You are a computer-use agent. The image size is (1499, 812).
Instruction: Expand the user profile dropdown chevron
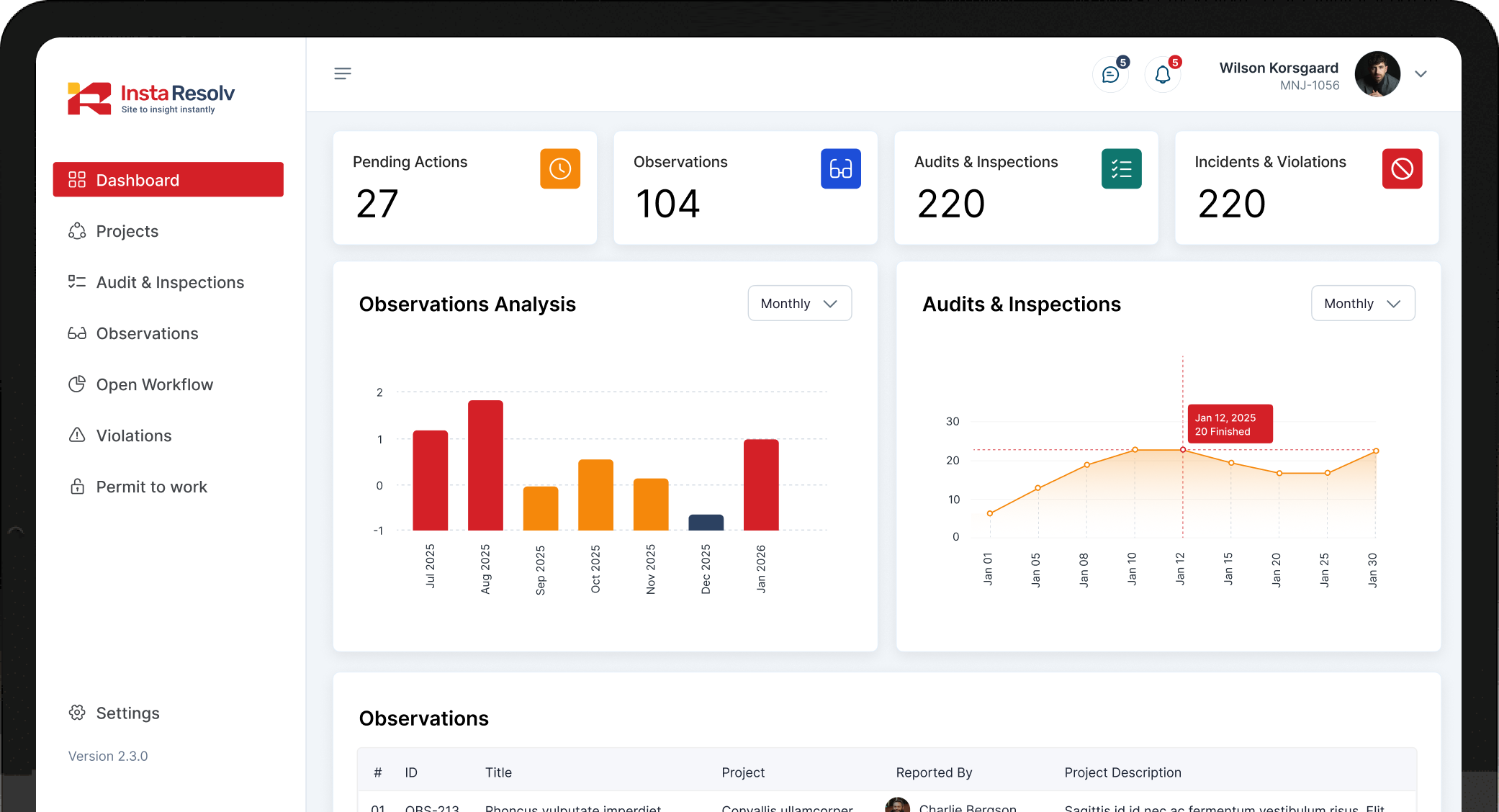(x=1421, y=74)
